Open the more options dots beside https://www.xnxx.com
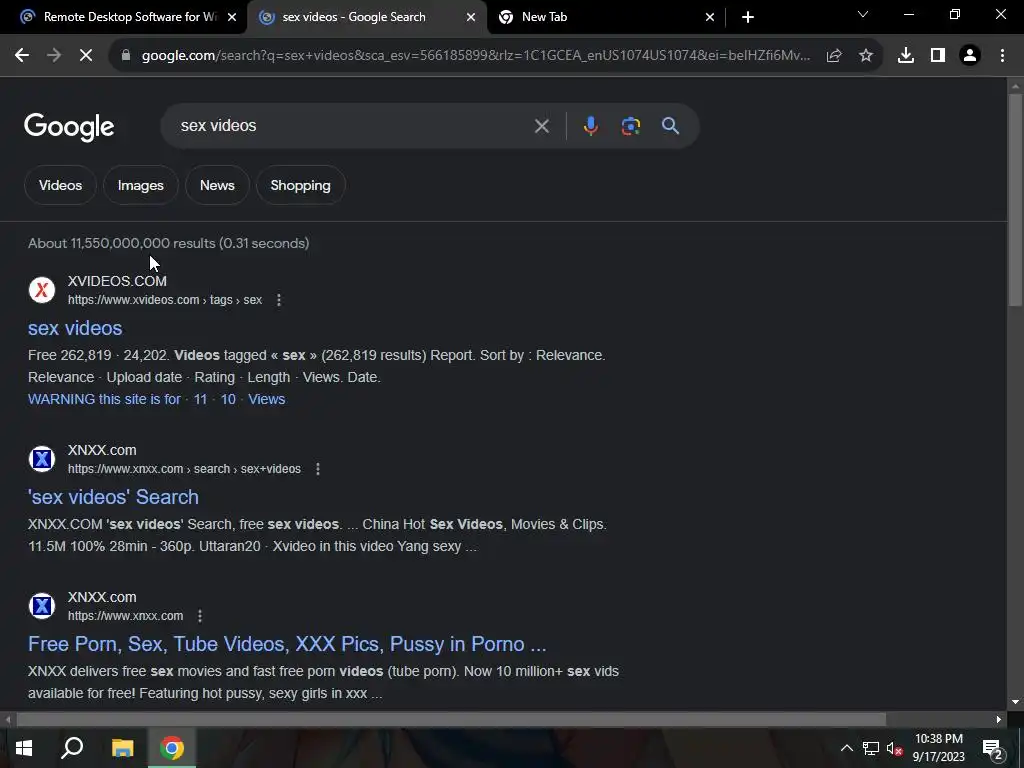The image size is (1024, 768). tap(200, 616)
